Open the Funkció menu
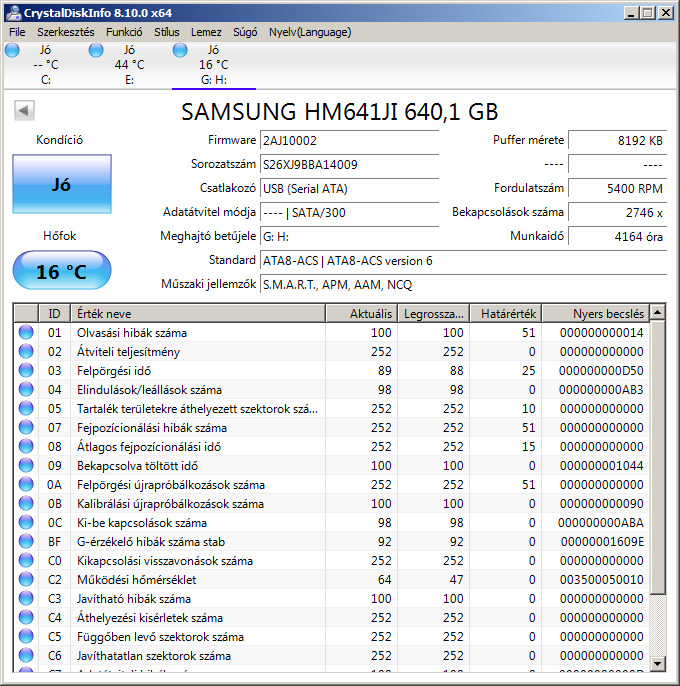This screenshot has height=686, width=680. coord(124,32)
